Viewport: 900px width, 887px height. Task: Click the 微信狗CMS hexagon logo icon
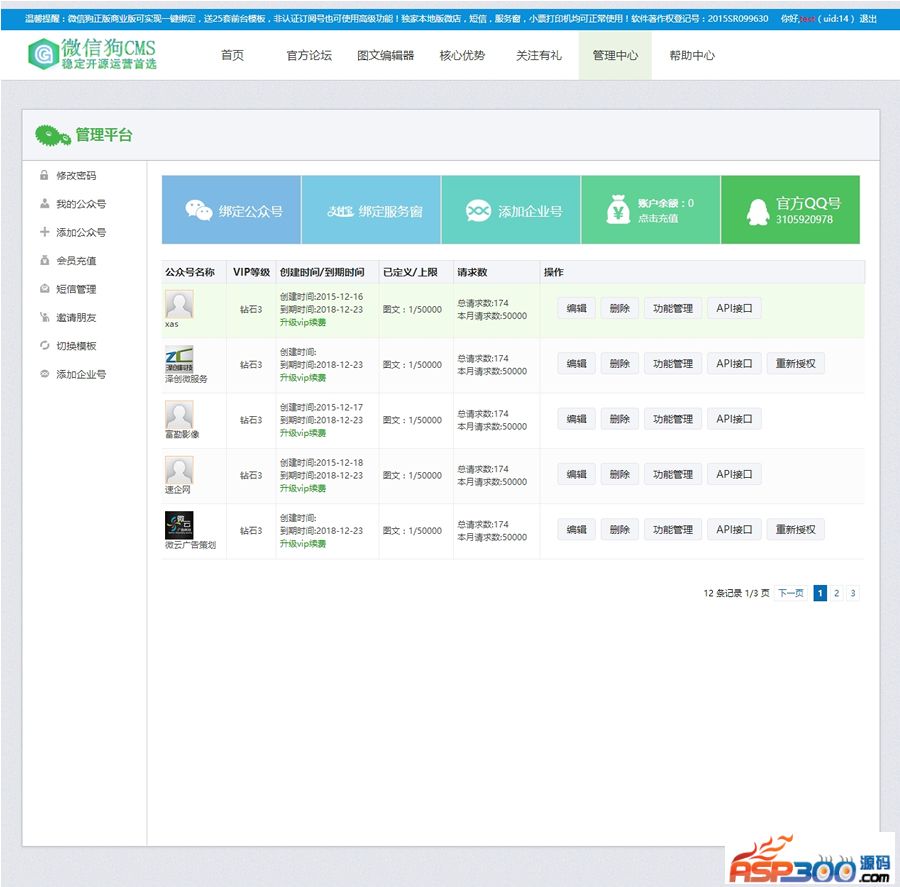[x=43, y=54]
